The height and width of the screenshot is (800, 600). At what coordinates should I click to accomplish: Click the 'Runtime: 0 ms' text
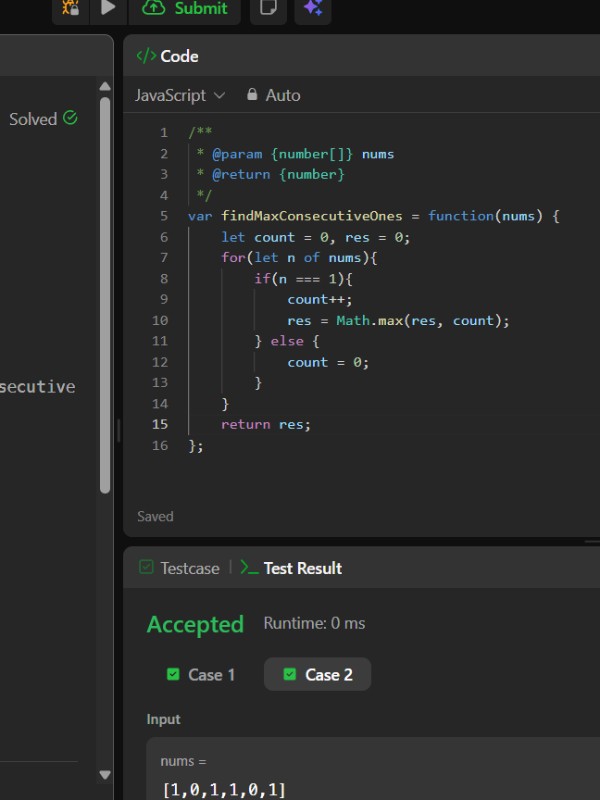314,623
